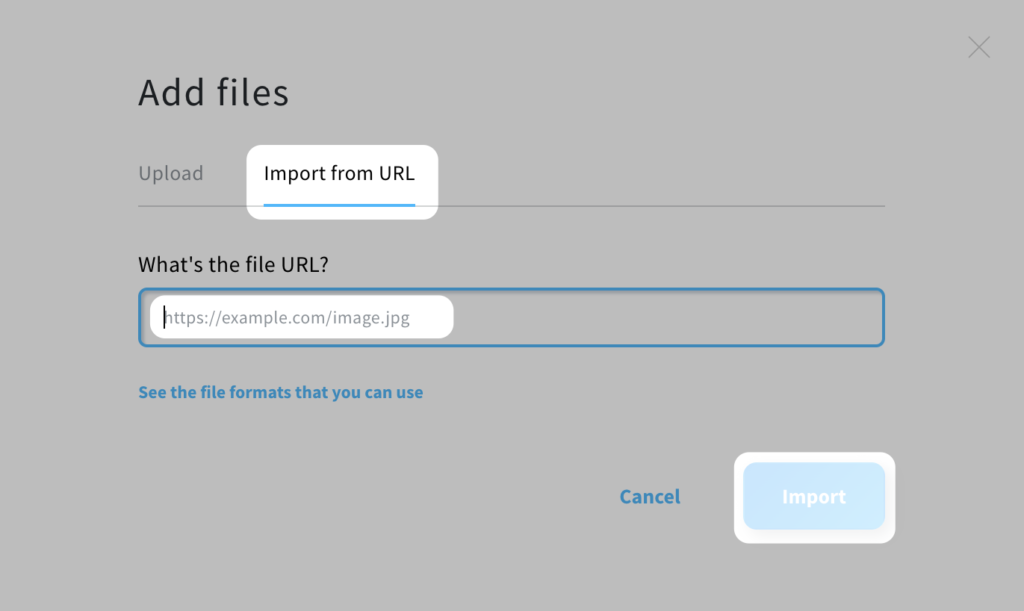The height and width of the screenshot is (611, 1024).
Task: Switch to the Upload tab
Action: (x=171, y=174)
